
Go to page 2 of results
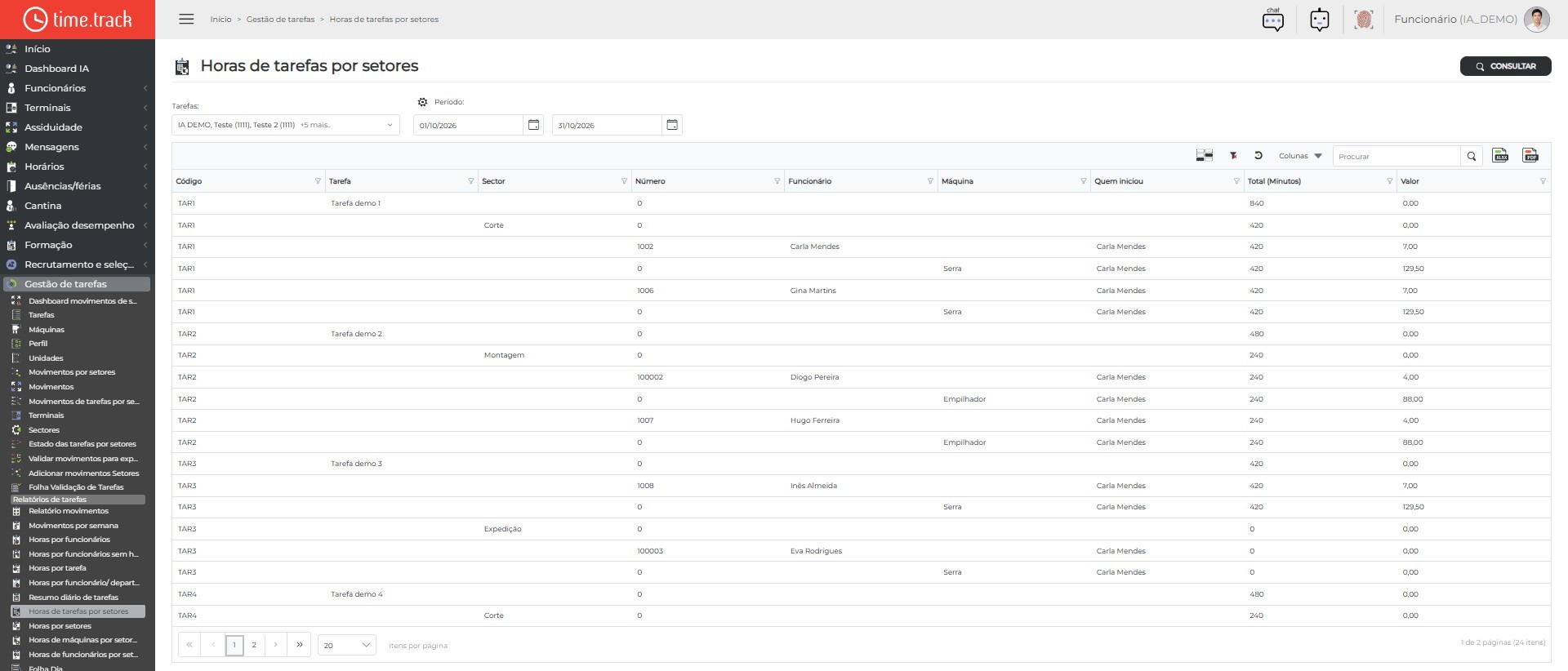[254, 645]
